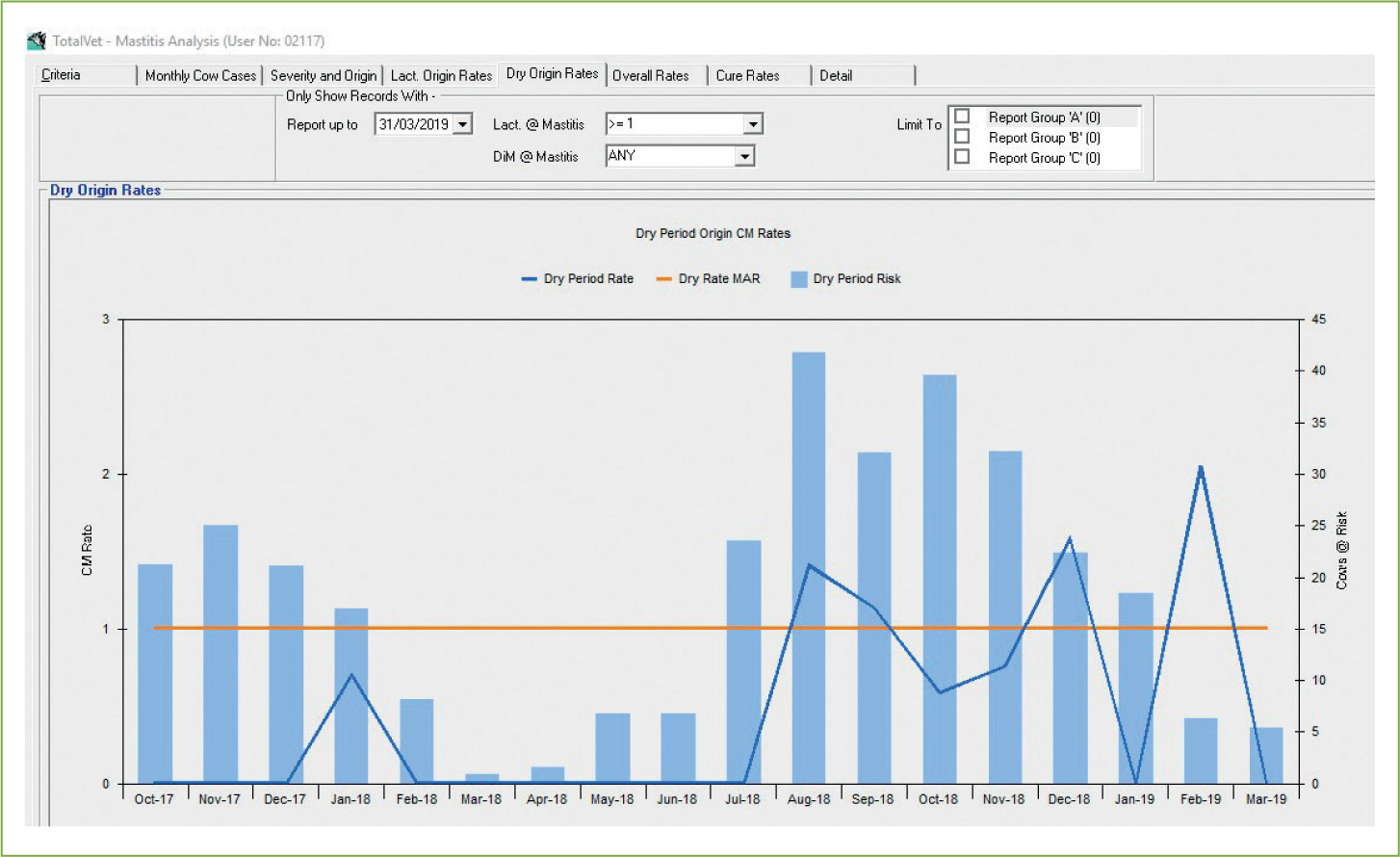Open the Criteria tab

click(x=87, y=75)
